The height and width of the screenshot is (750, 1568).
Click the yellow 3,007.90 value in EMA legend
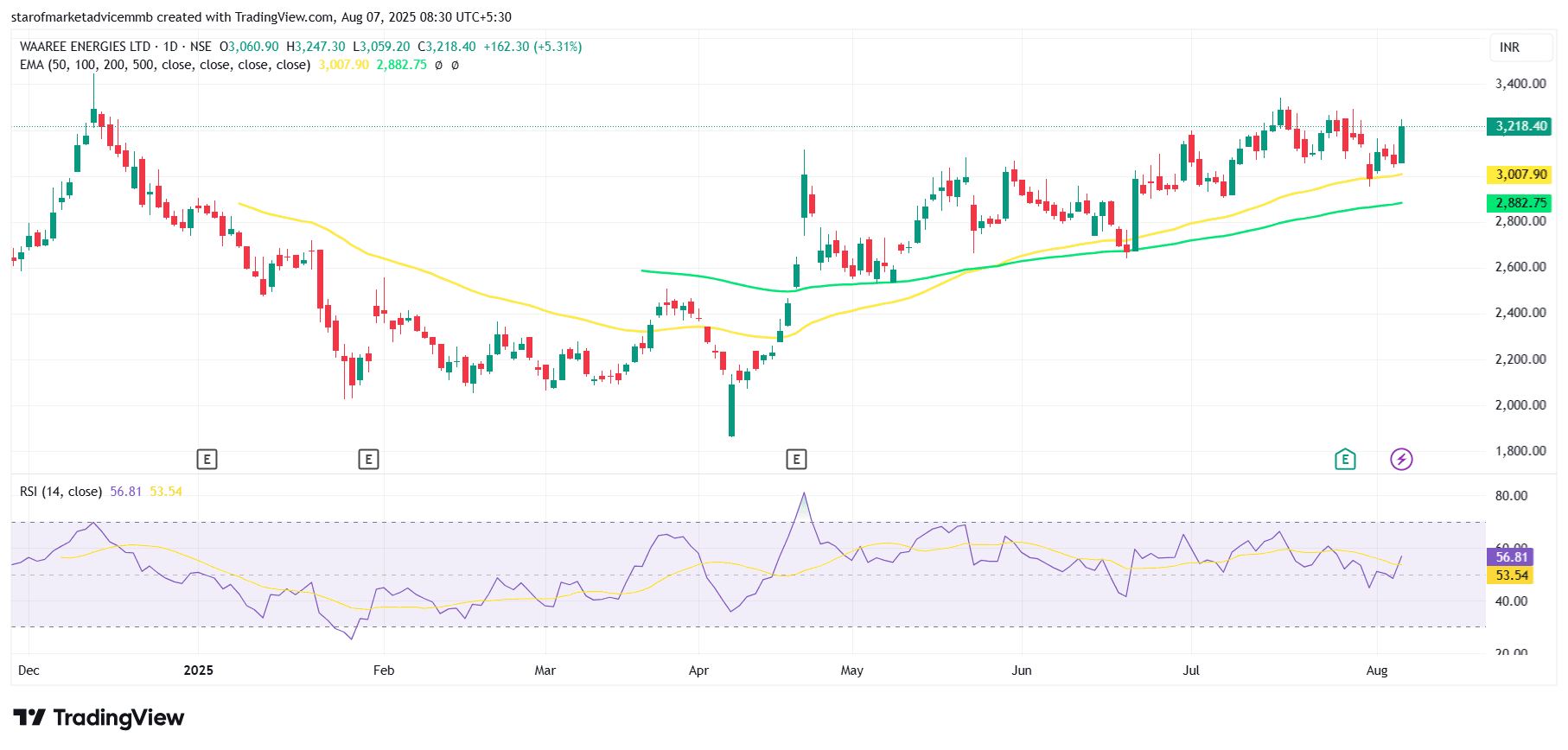click(343, 65)
